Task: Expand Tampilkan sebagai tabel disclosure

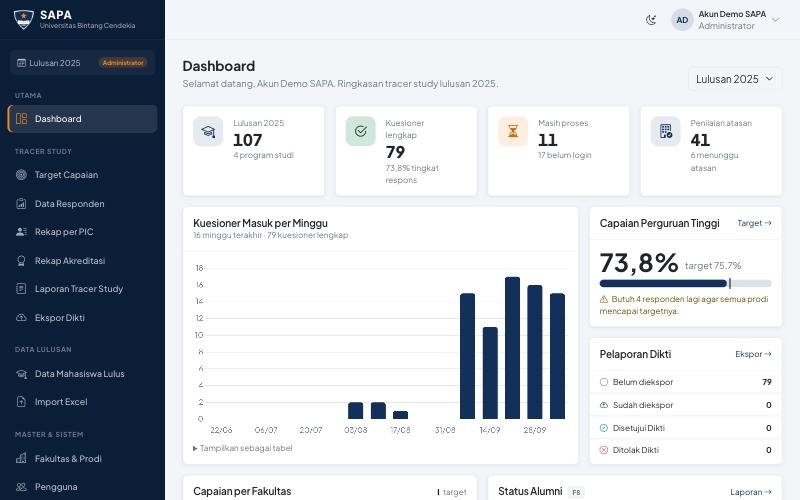Action: tap(243, 448)
